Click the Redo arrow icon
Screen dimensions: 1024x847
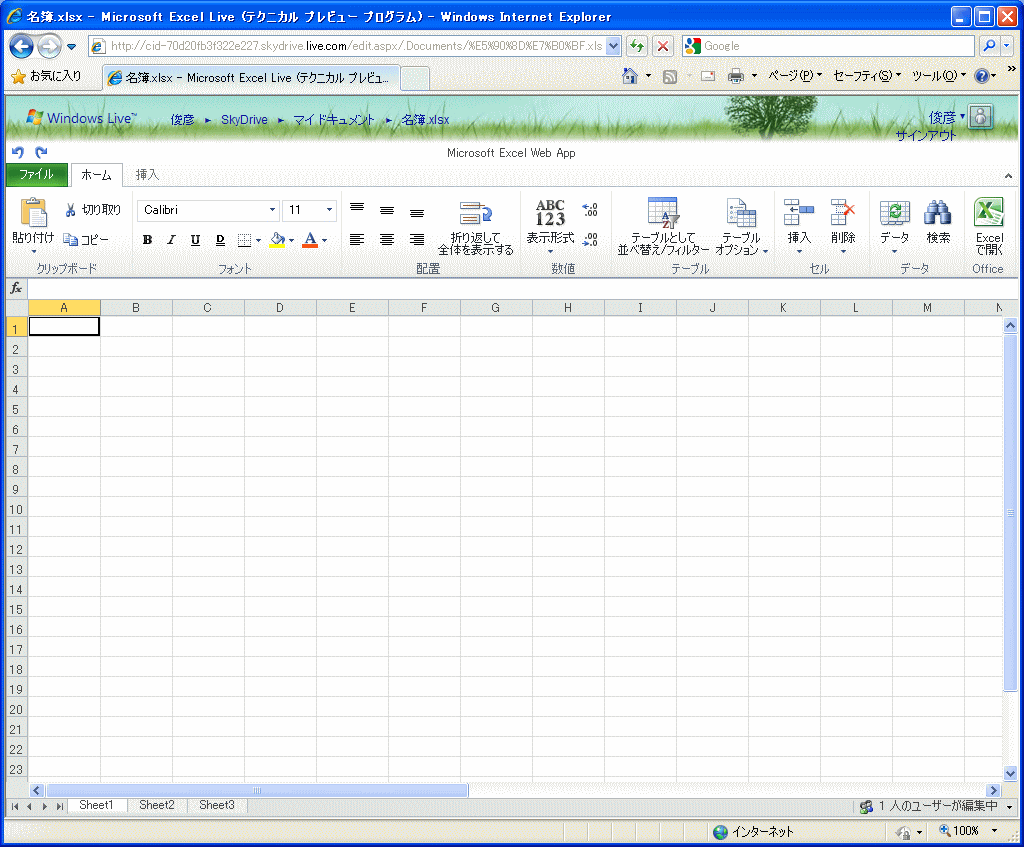tap(41, 152)
